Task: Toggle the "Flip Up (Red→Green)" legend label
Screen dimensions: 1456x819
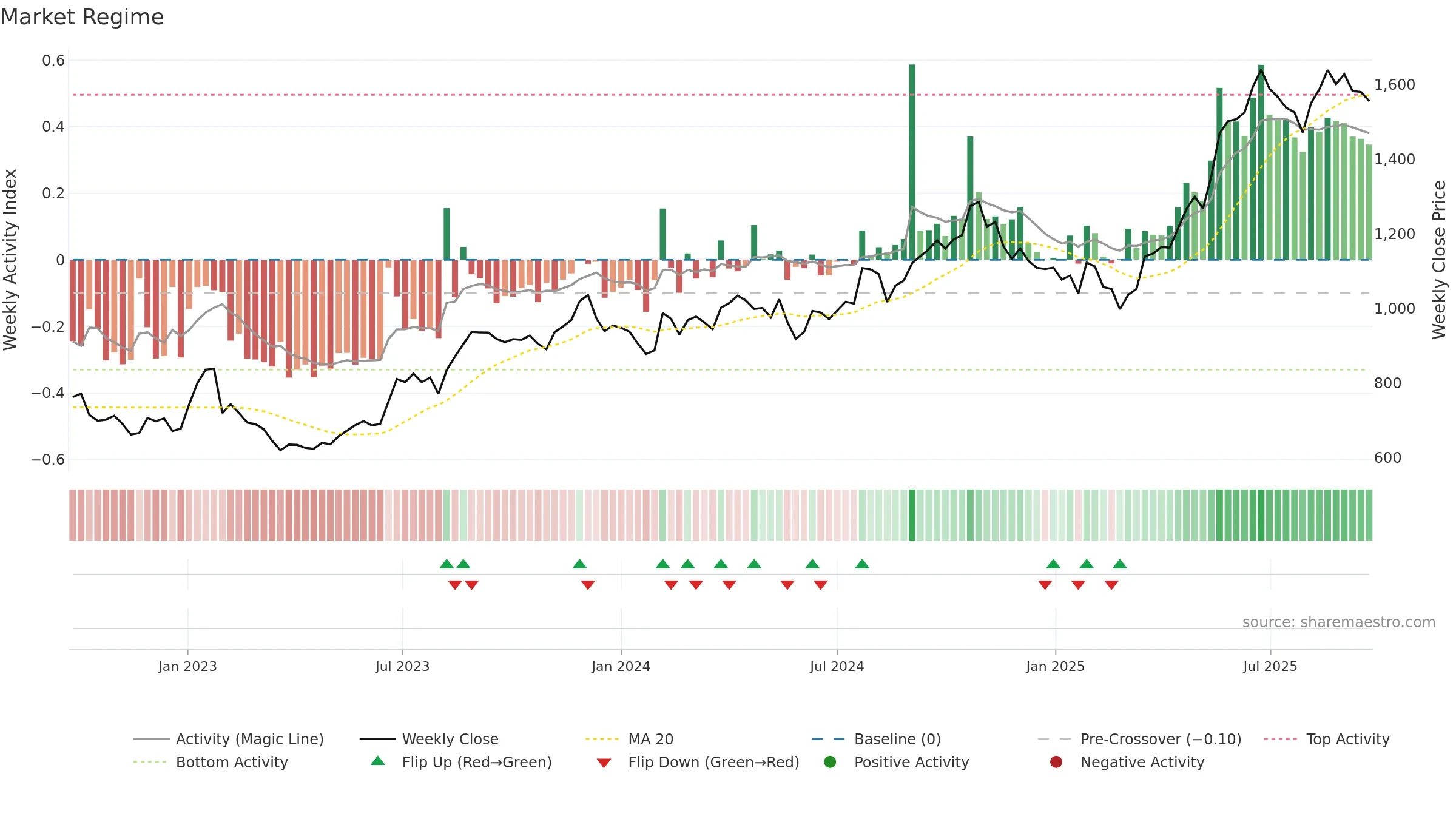Action: click(x=477, y=763)
